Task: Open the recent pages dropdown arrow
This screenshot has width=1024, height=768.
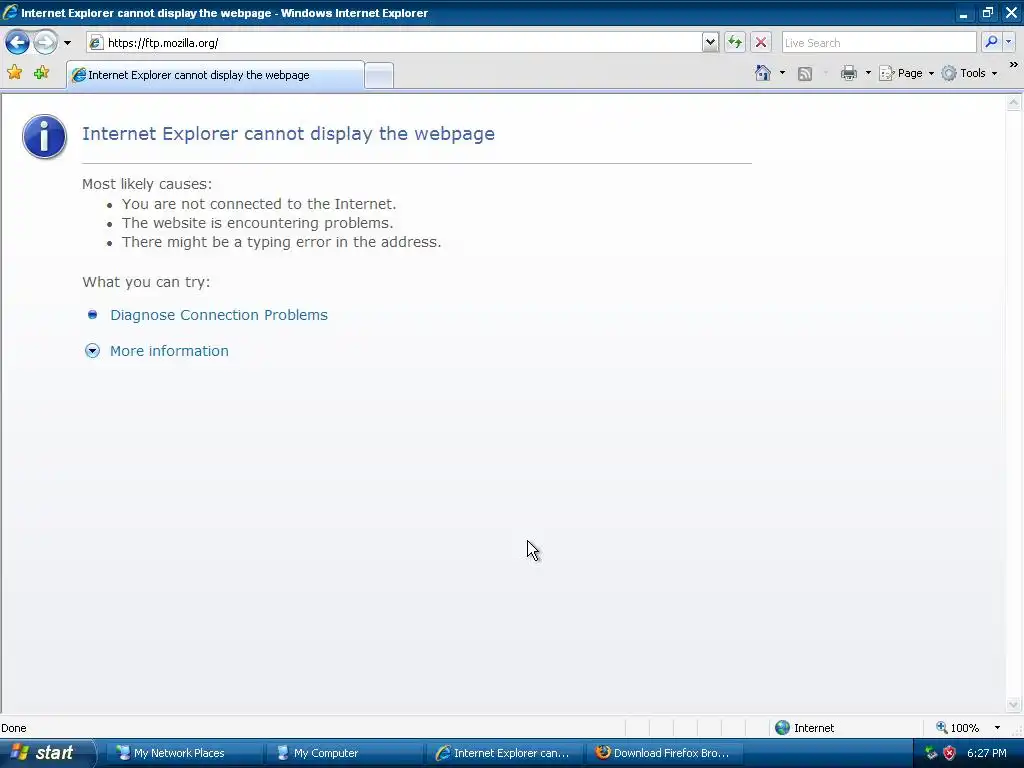Action: click(x=67, y=43)
